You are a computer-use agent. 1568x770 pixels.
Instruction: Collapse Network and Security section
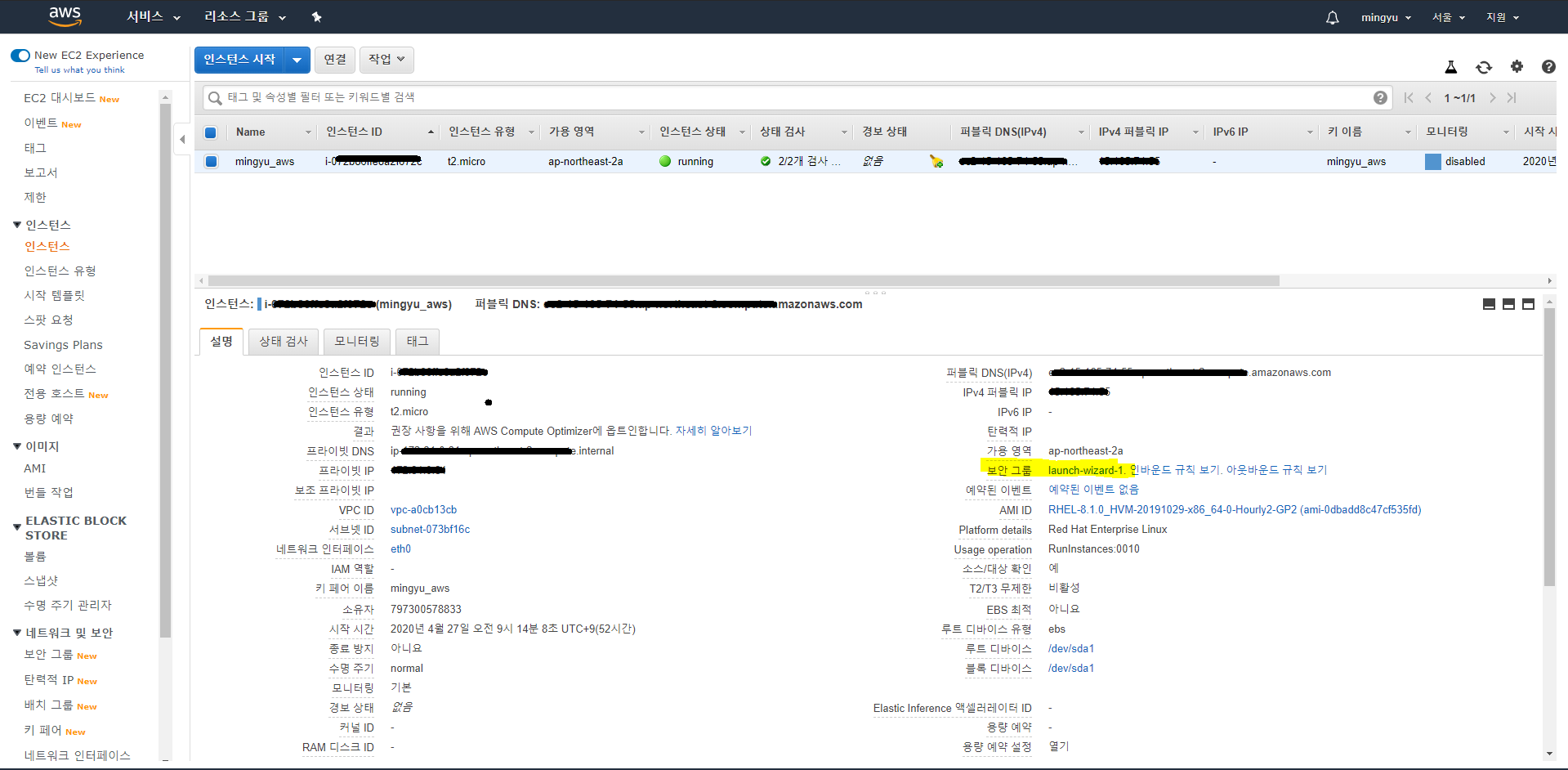tap(17, 633)
